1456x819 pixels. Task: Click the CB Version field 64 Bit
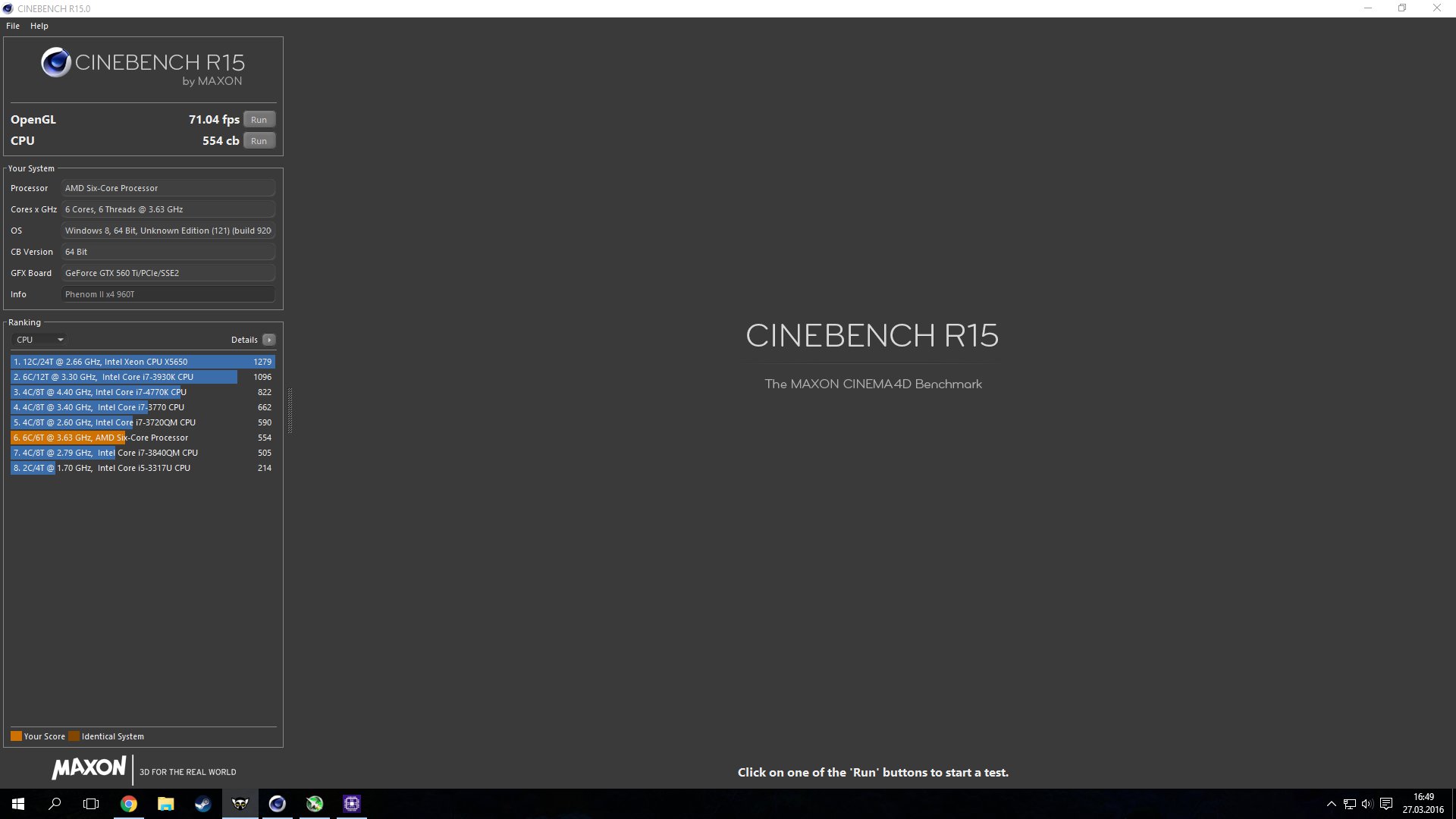[x=168, y=252]
